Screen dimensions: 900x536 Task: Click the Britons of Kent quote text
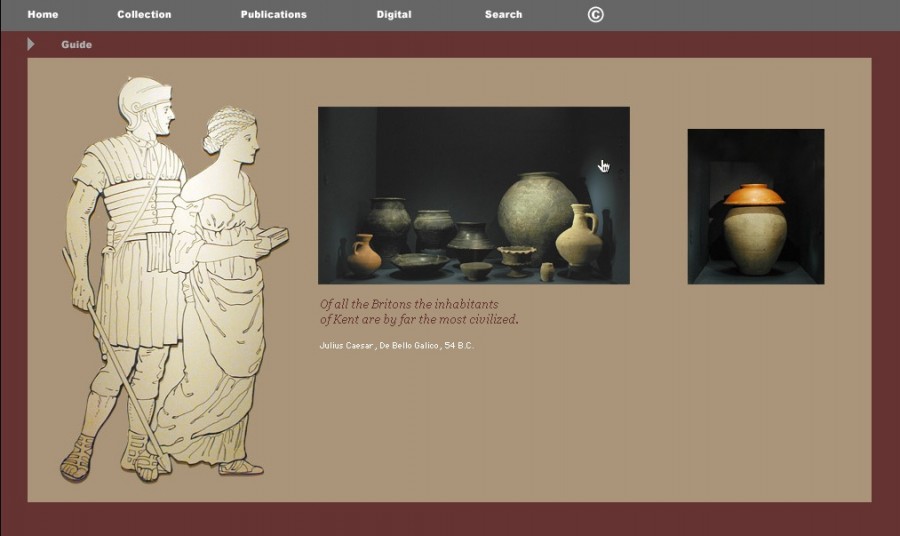click(x=418, y=311)
